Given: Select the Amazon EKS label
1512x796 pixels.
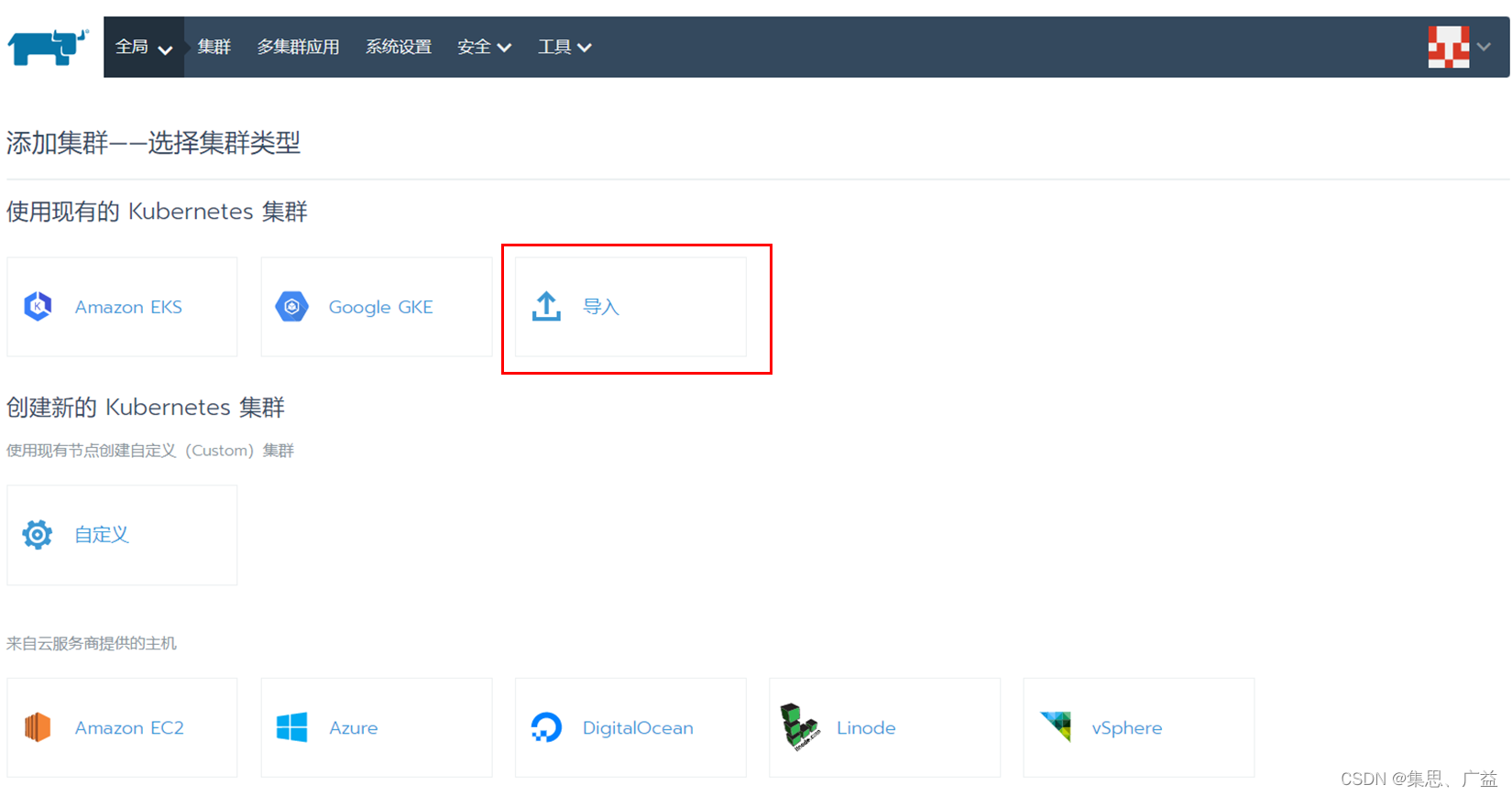Looking at the screenshot, I should pos(128,307).
